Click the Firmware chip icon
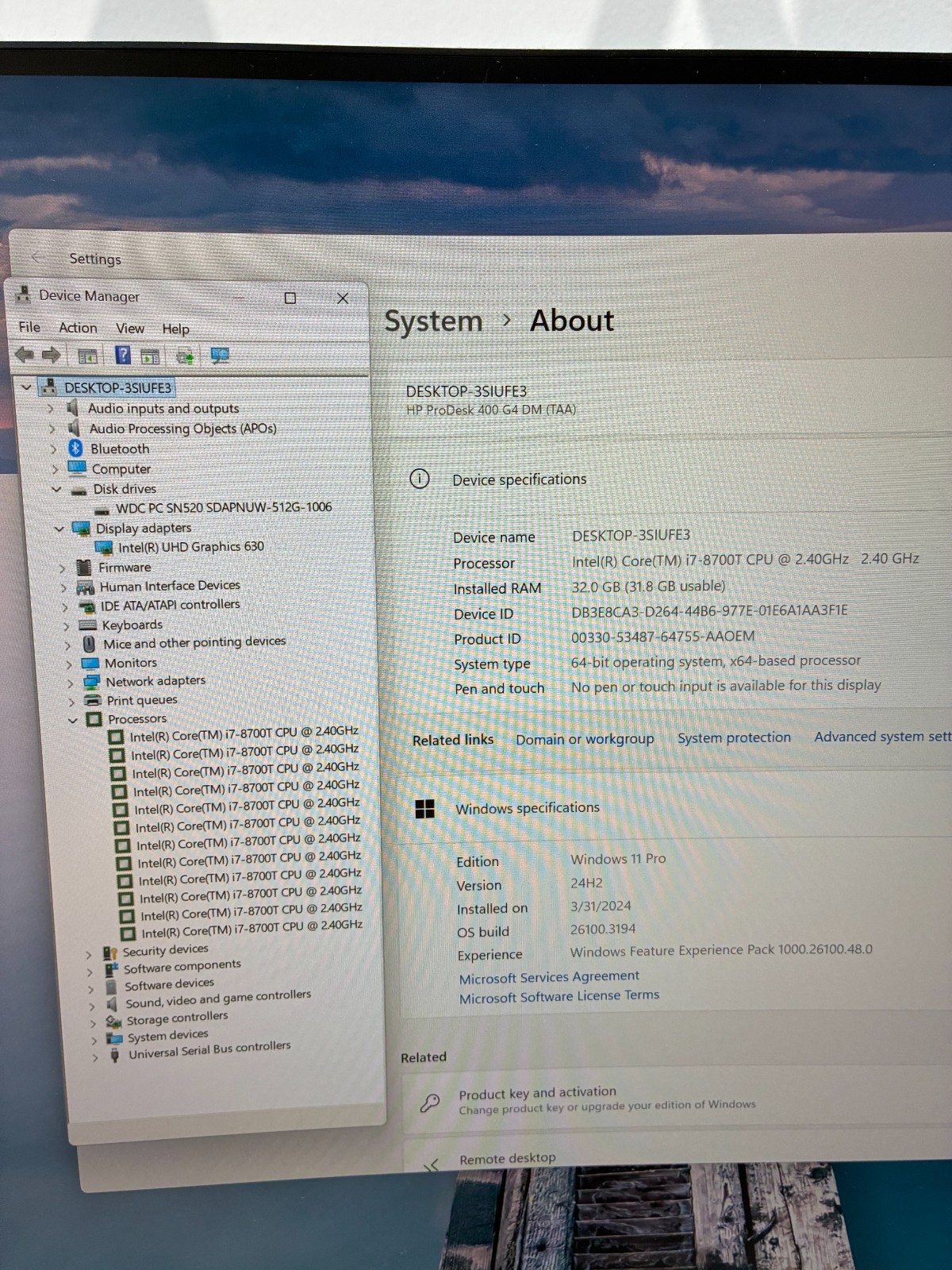The image size is (952, 1270). [x=84, y=568]
